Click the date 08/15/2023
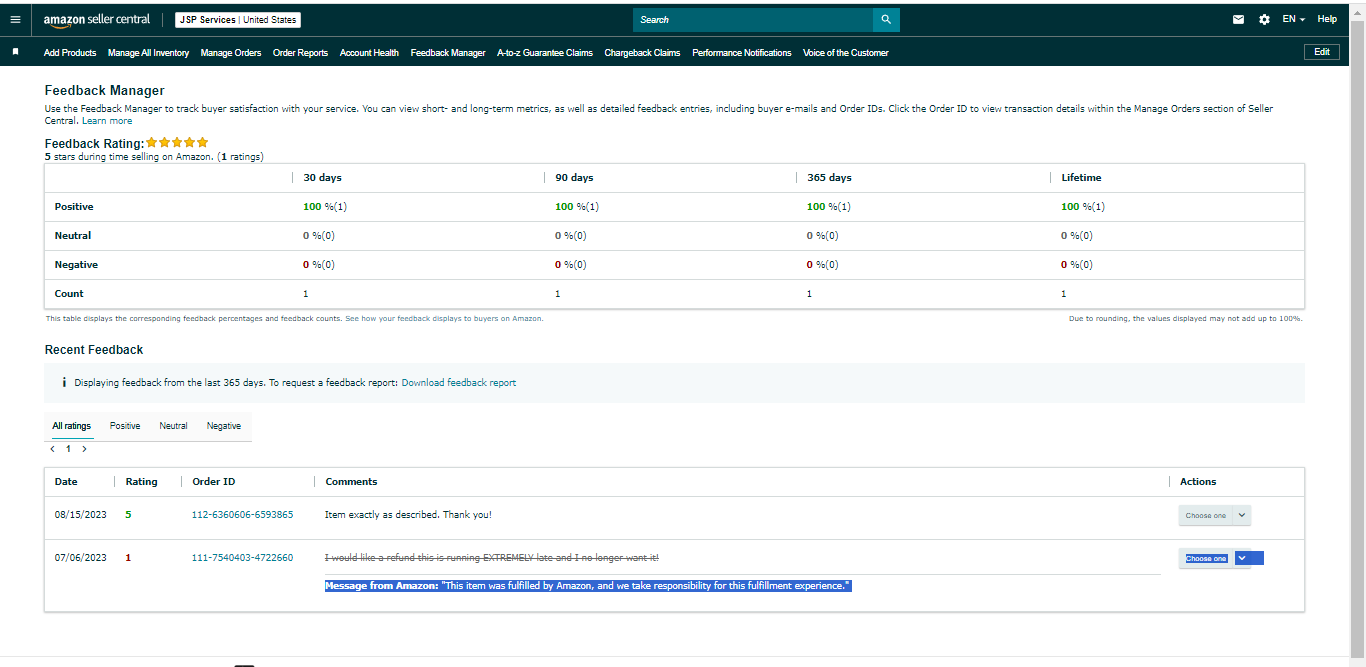 click(x=80, y=515)
